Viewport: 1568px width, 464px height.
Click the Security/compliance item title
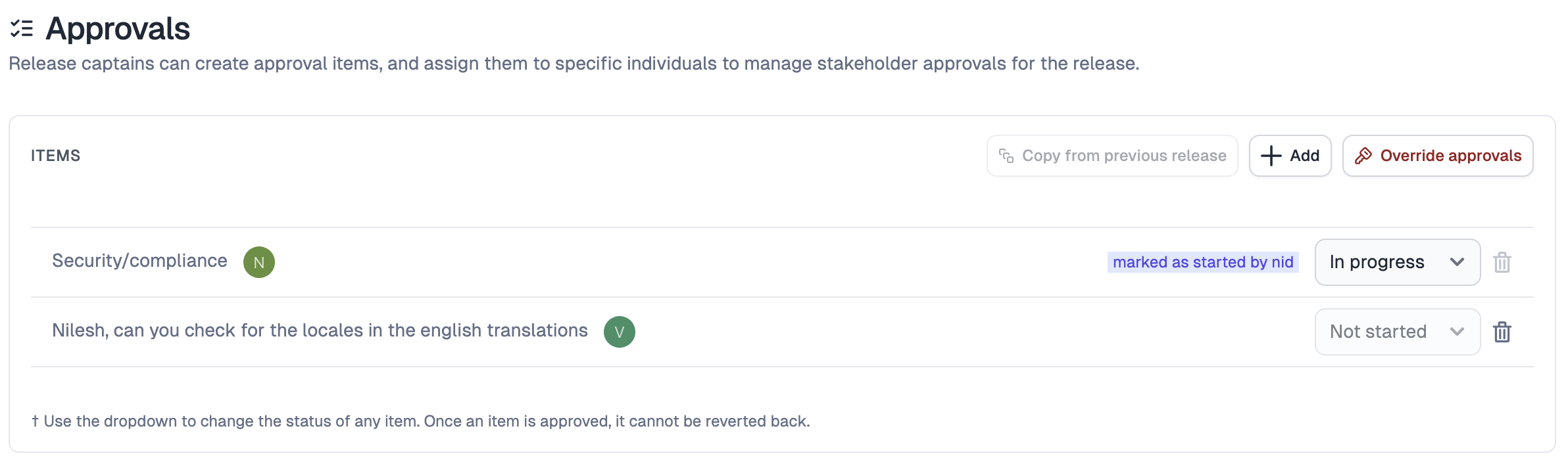click(139, 261)
